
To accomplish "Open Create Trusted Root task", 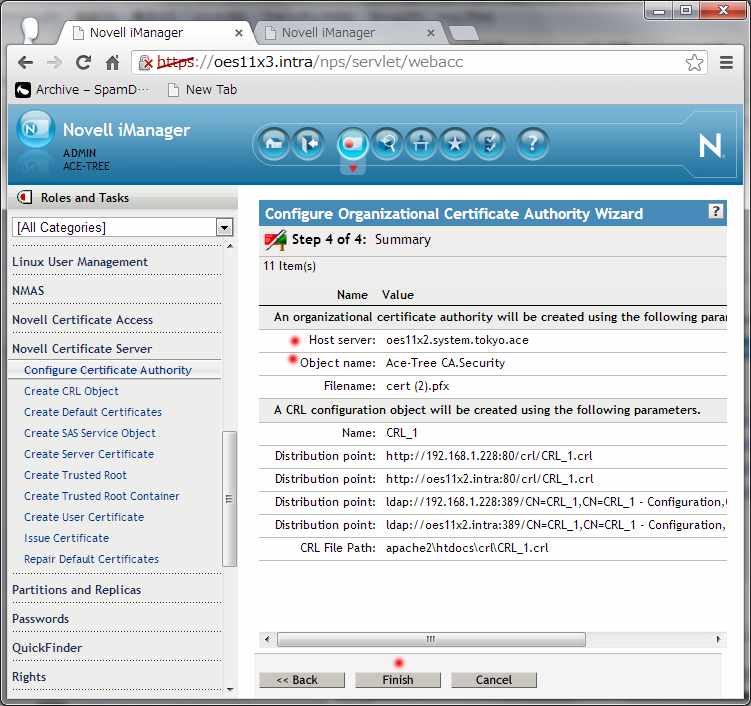I will (75, 475).
